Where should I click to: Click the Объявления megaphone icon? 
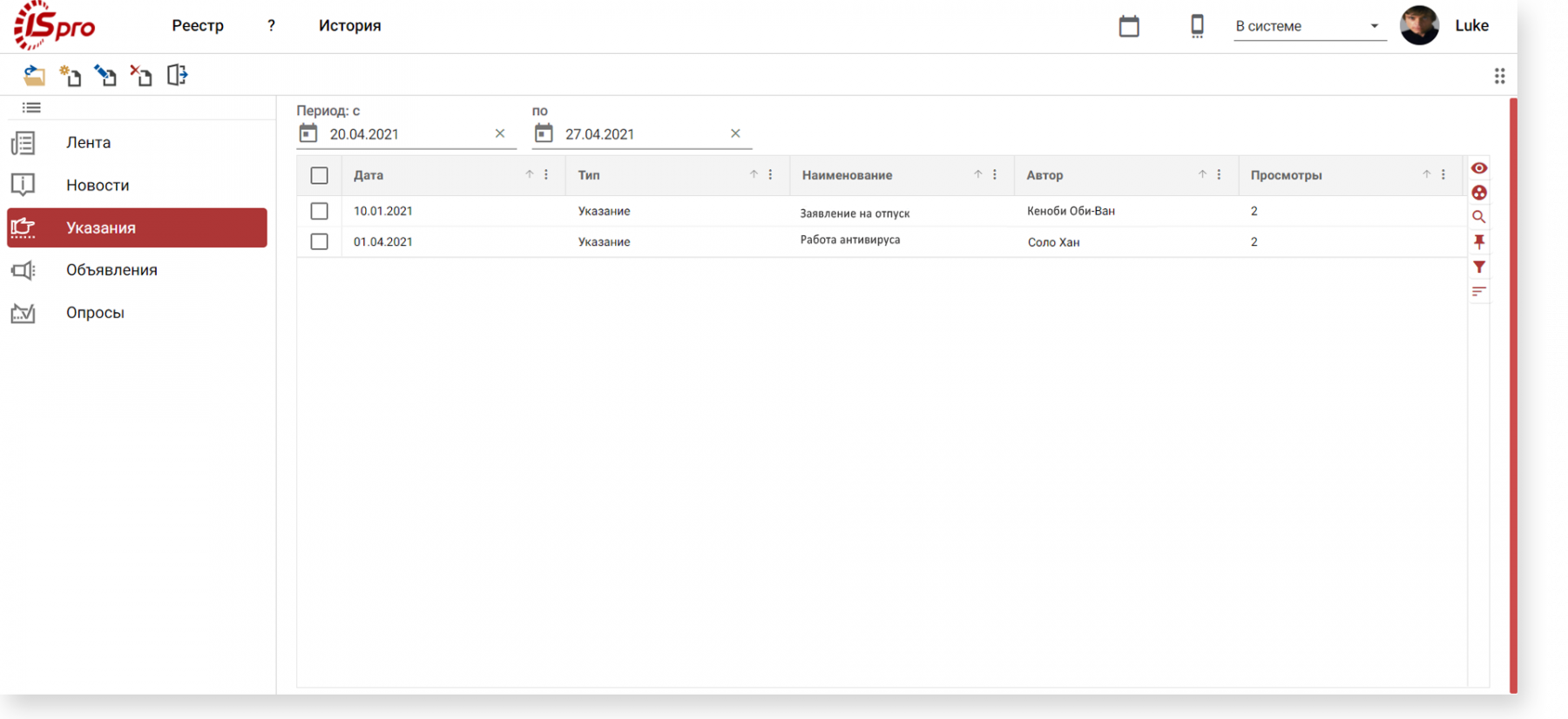[24, 270]
